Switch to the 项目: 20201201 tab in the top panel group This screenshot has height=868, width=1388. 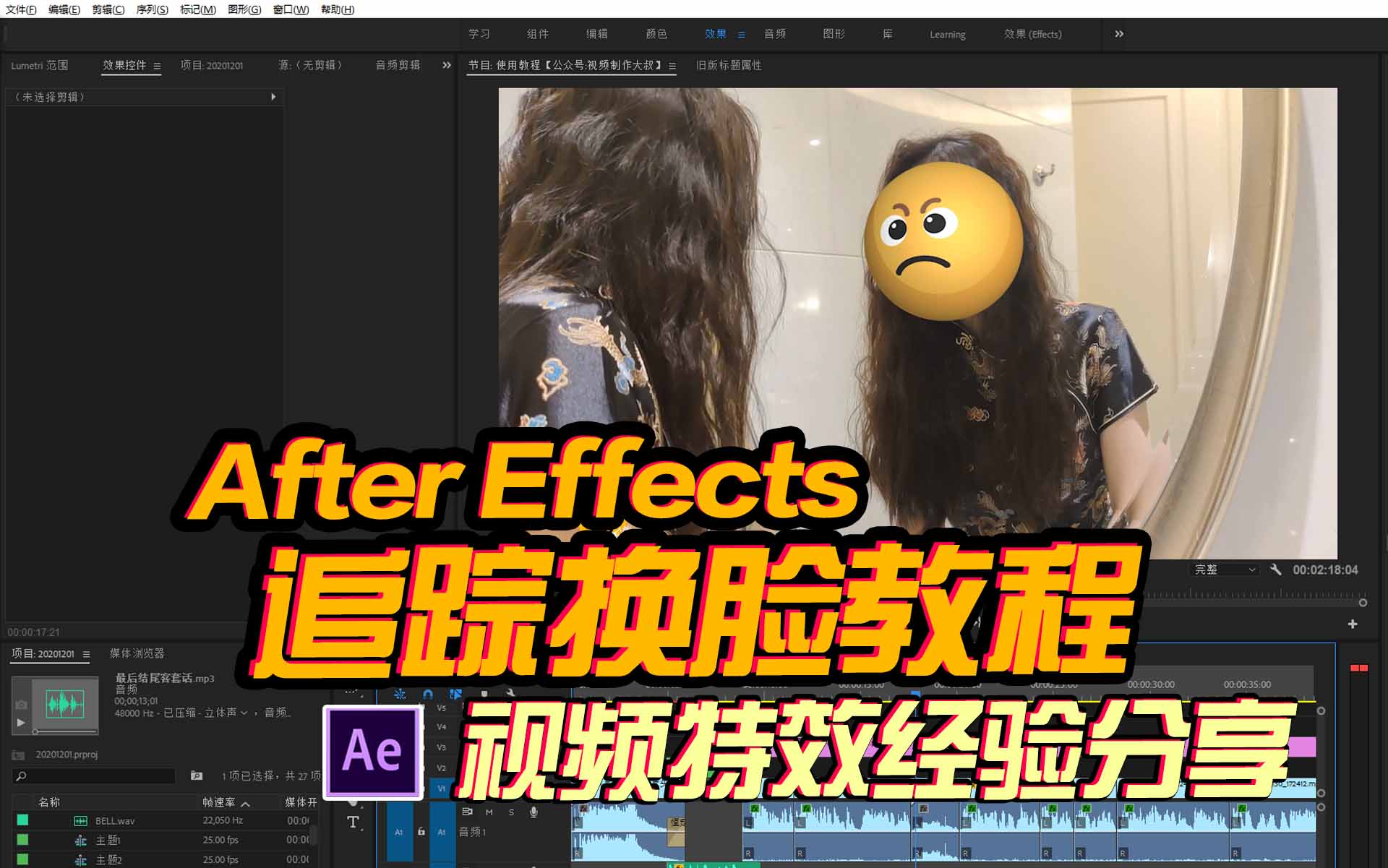[x=212, y=65]
